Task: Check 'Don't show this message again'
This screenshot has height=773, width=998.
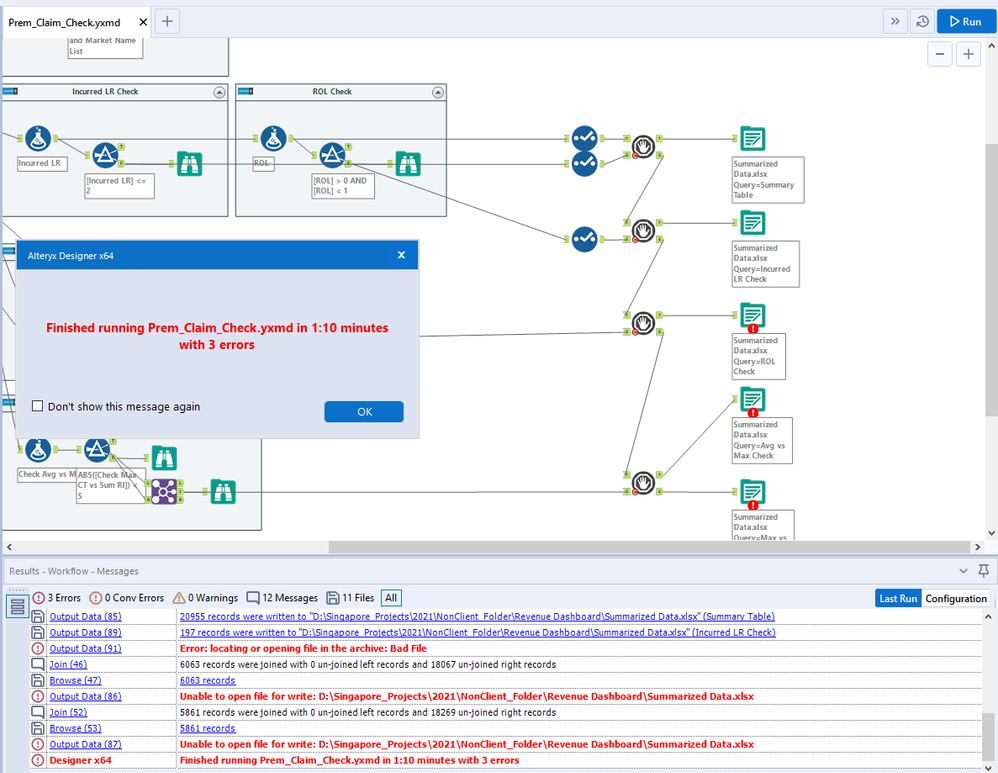Action: coord(38,406)
